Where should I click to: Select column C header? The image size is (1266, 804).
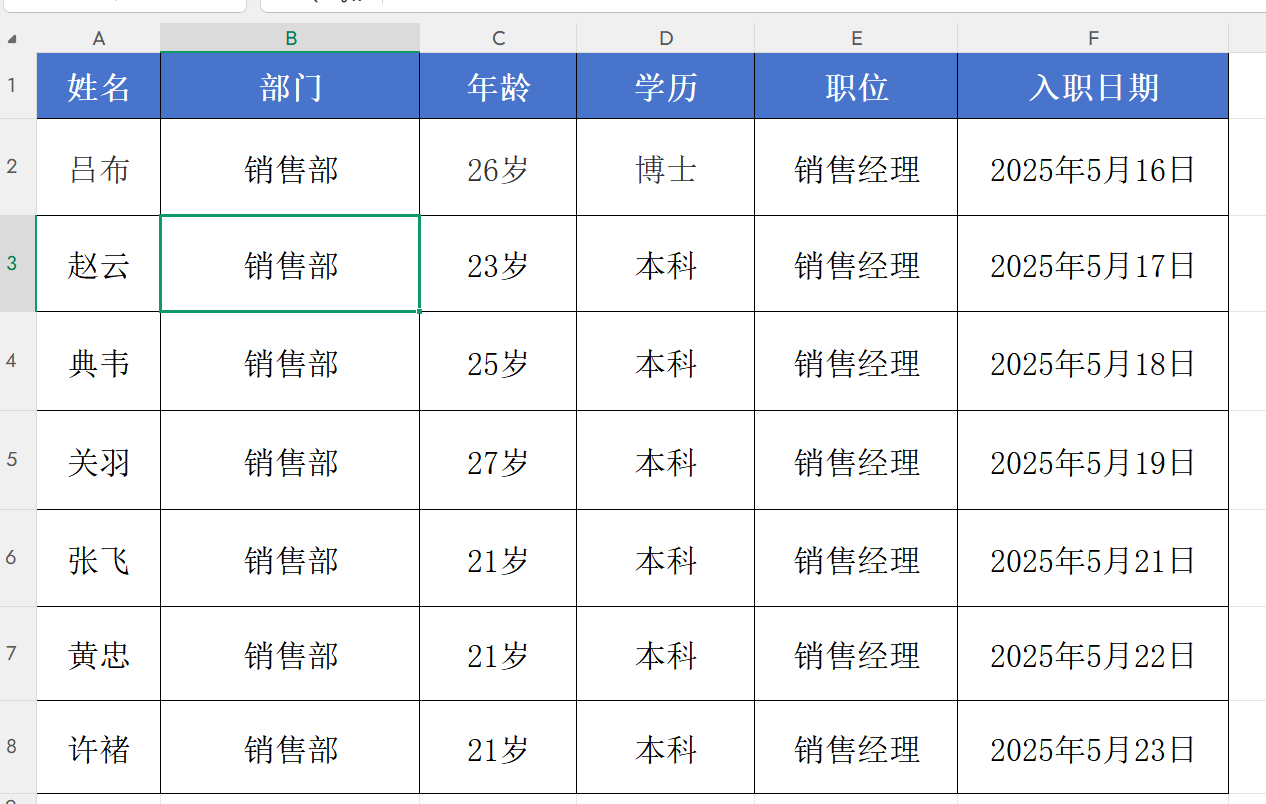498,38
